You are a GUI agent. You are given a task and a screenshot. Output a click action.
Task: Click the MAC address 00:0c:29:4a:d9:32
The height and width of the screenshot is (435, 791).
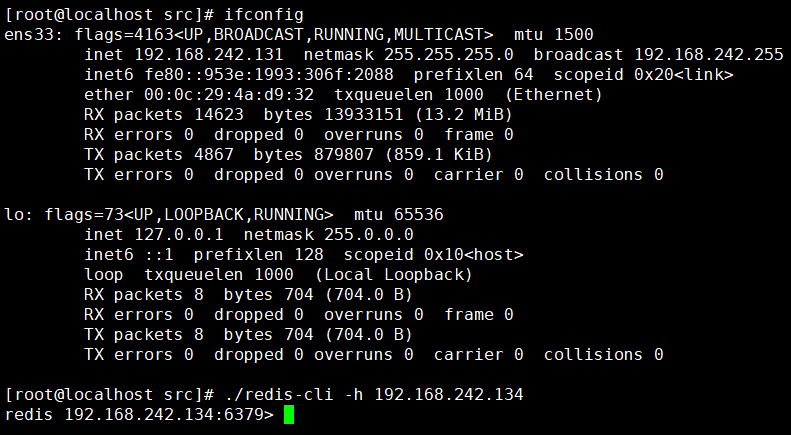[x=229, y=94]
